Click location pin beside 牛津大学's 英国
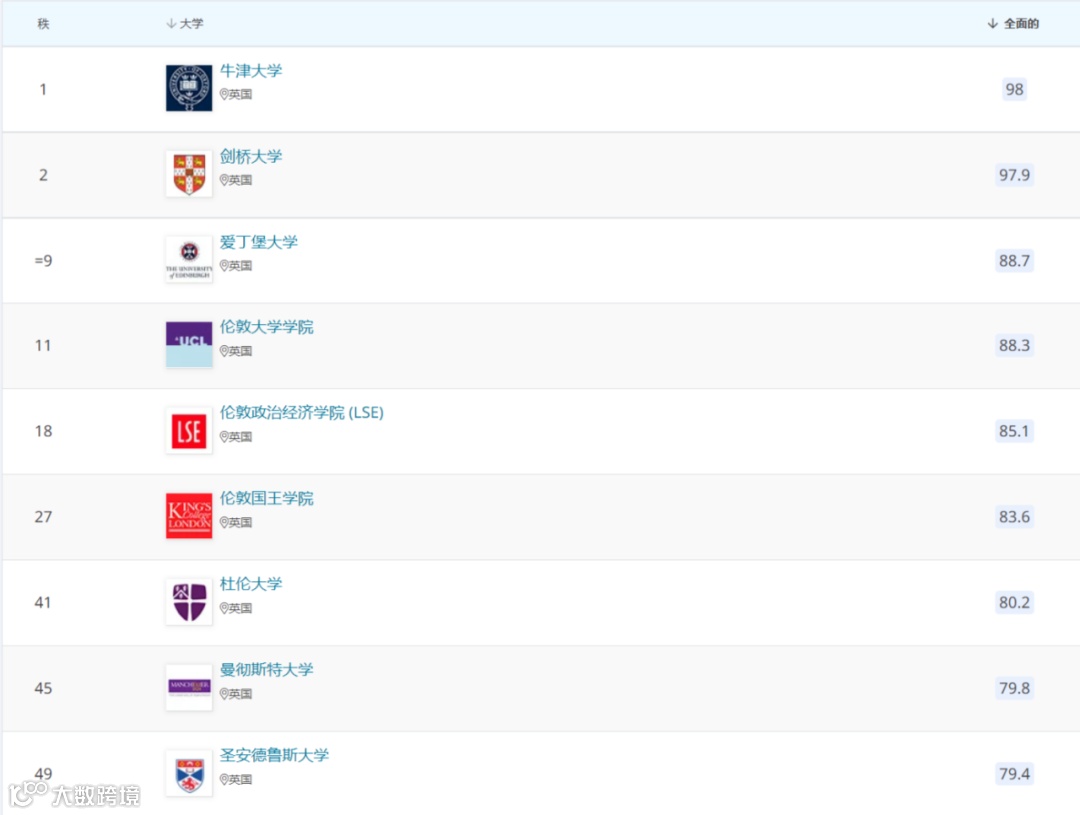1080x815 pixels. pyautogui.click(x=224, y=94)
